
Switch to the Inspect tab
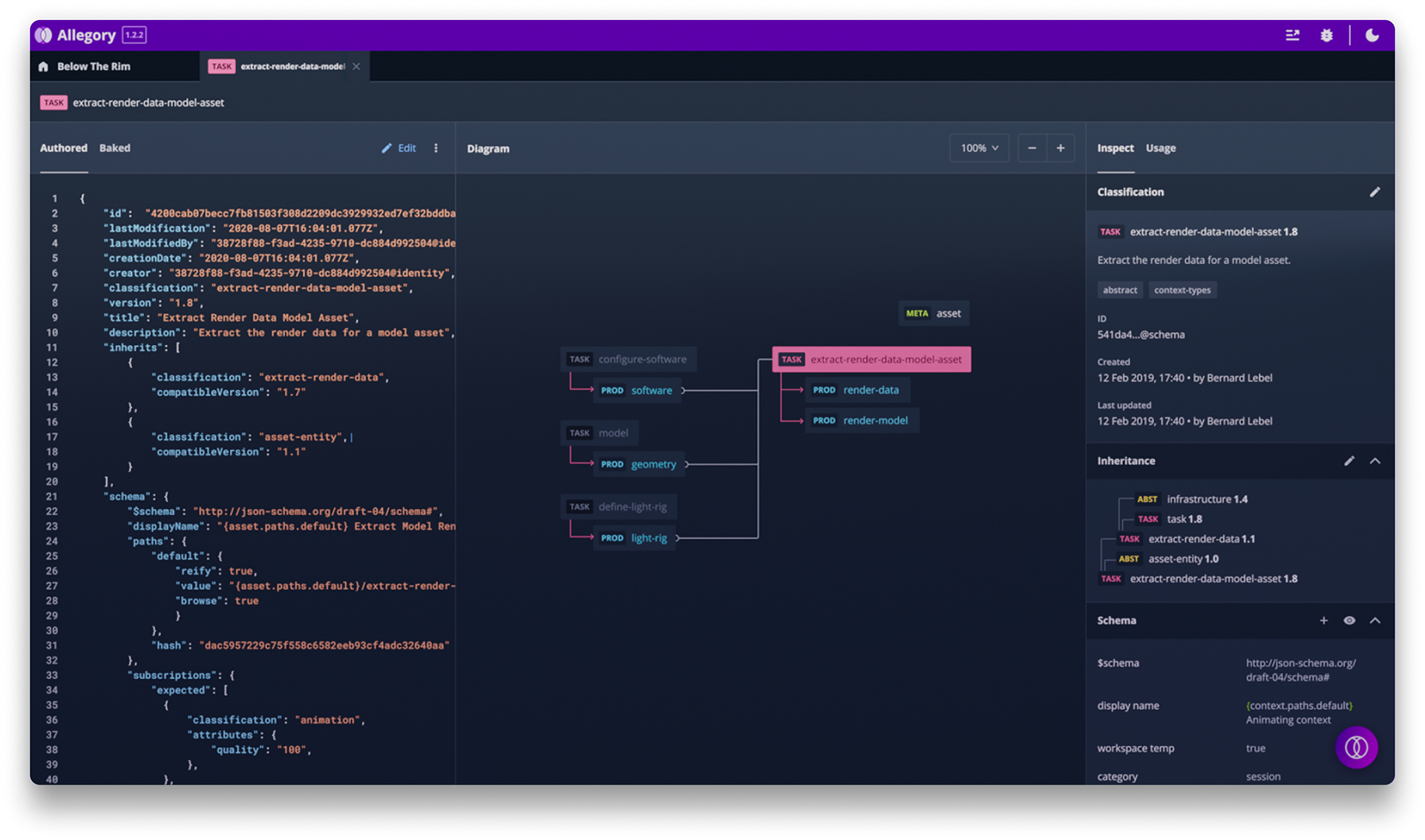coord(1116,148)
